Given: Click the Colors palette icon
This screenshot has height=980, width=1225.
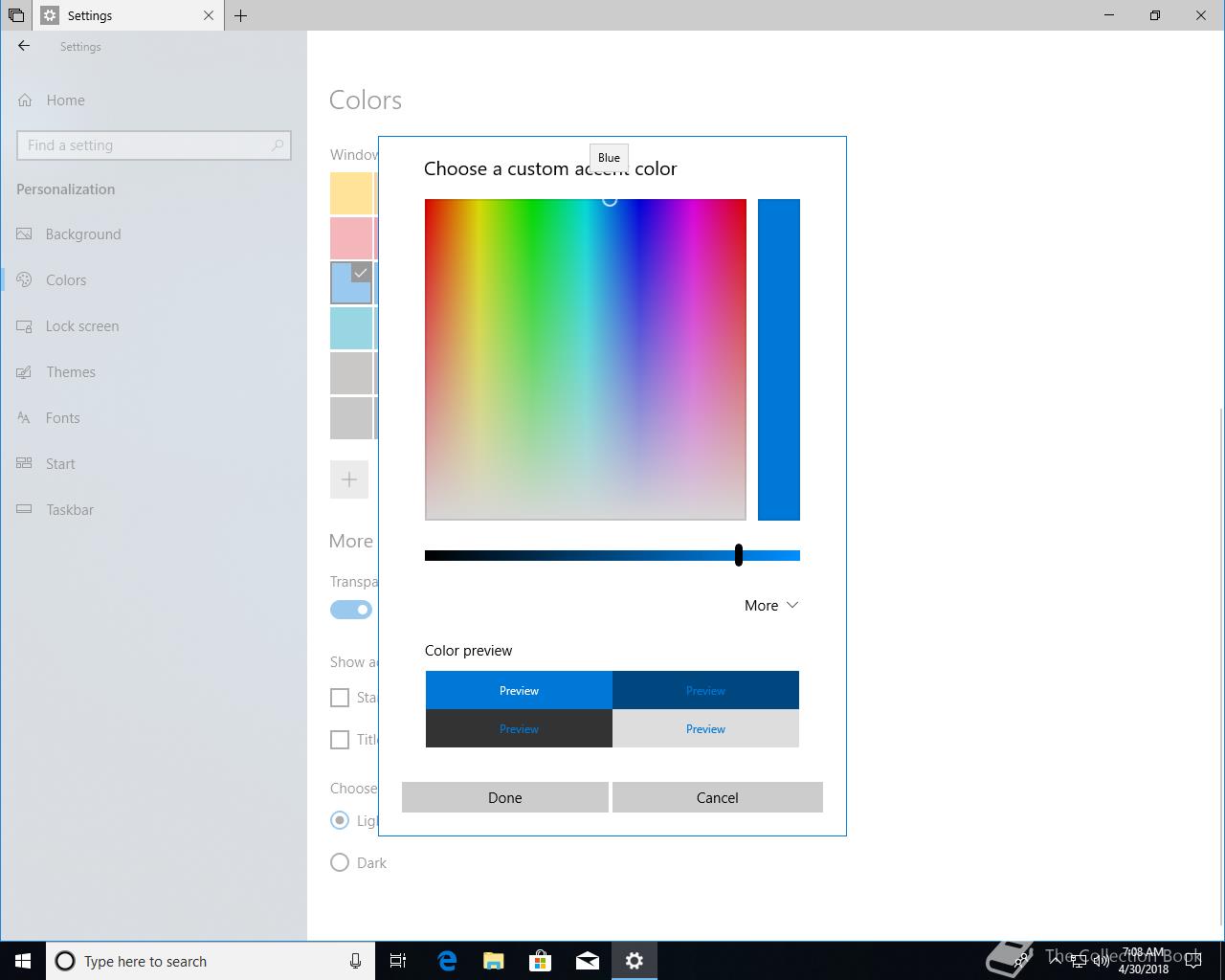Looking at the screenshot, I should click(25, 280).
